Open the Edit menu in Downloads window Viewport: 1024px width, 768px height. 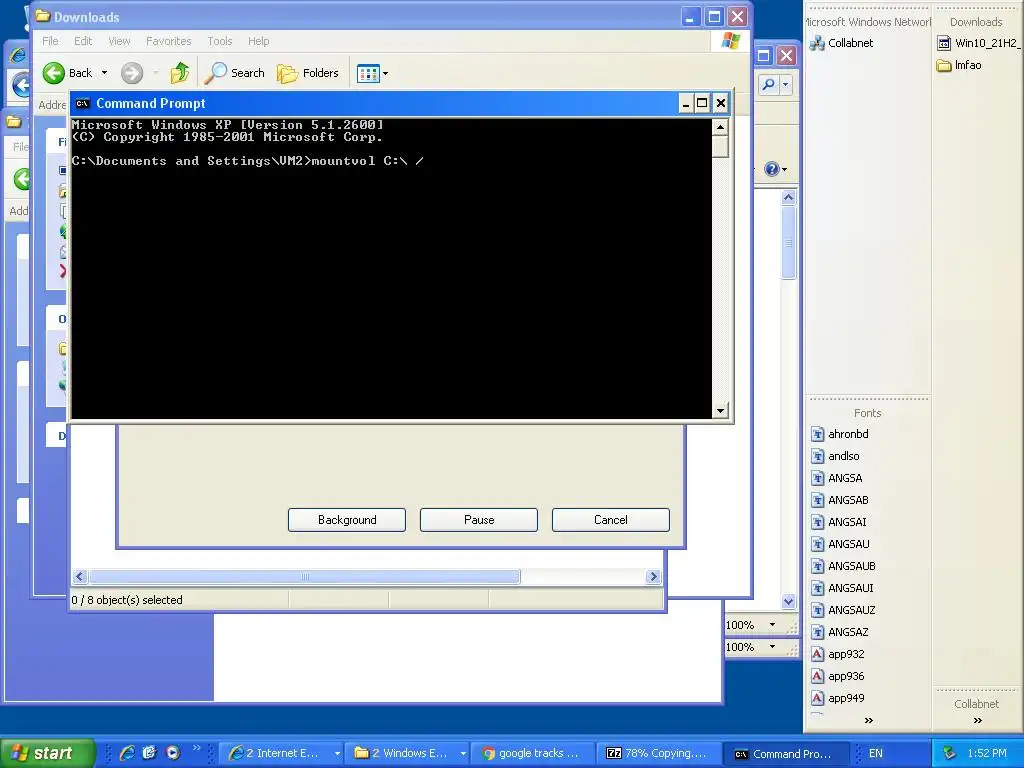(x=83, y=41)
